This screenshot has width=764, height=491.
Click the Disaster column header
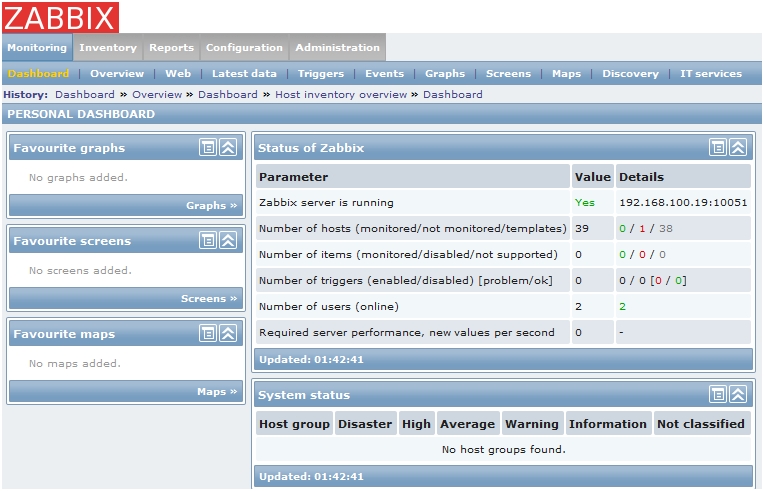(x=365, y=424)
